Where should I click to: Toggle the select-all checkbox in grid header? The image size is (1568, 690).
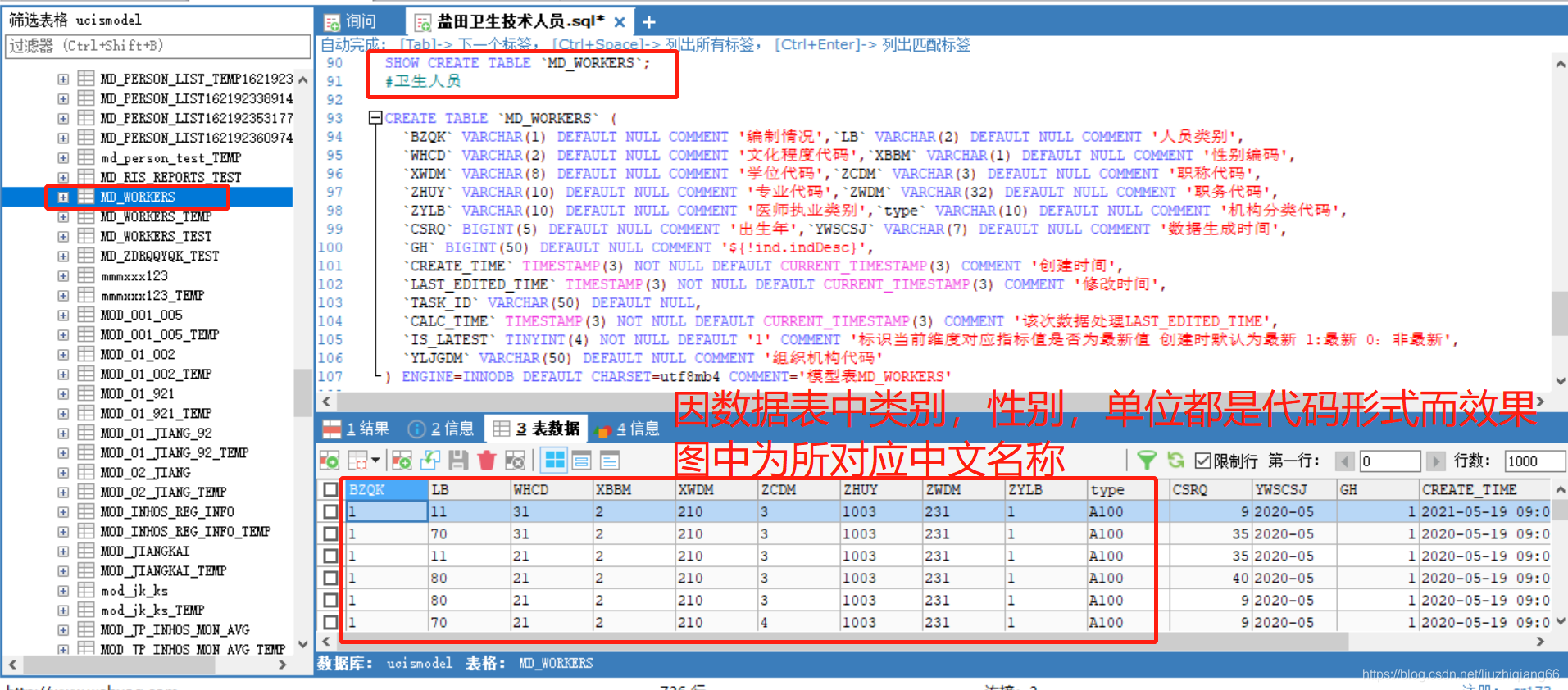pos(330,489)
